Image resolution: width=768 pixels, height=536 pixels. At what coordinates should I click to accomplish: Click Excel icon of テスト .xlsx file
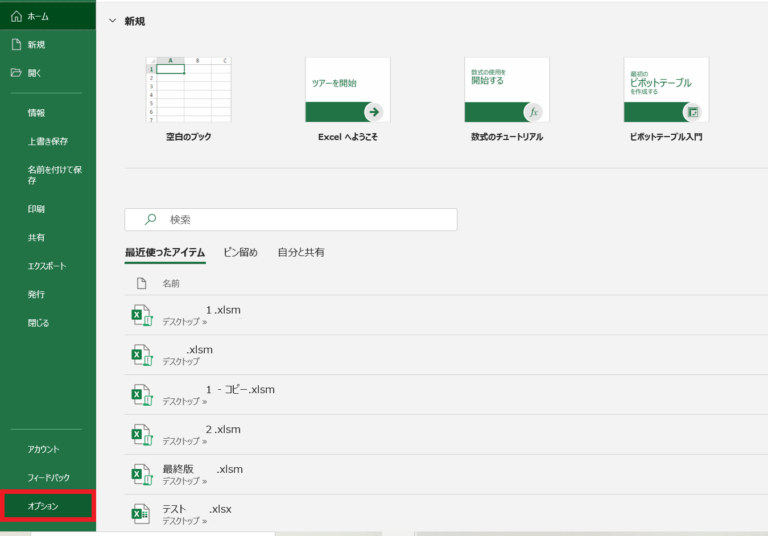(141, 515)
